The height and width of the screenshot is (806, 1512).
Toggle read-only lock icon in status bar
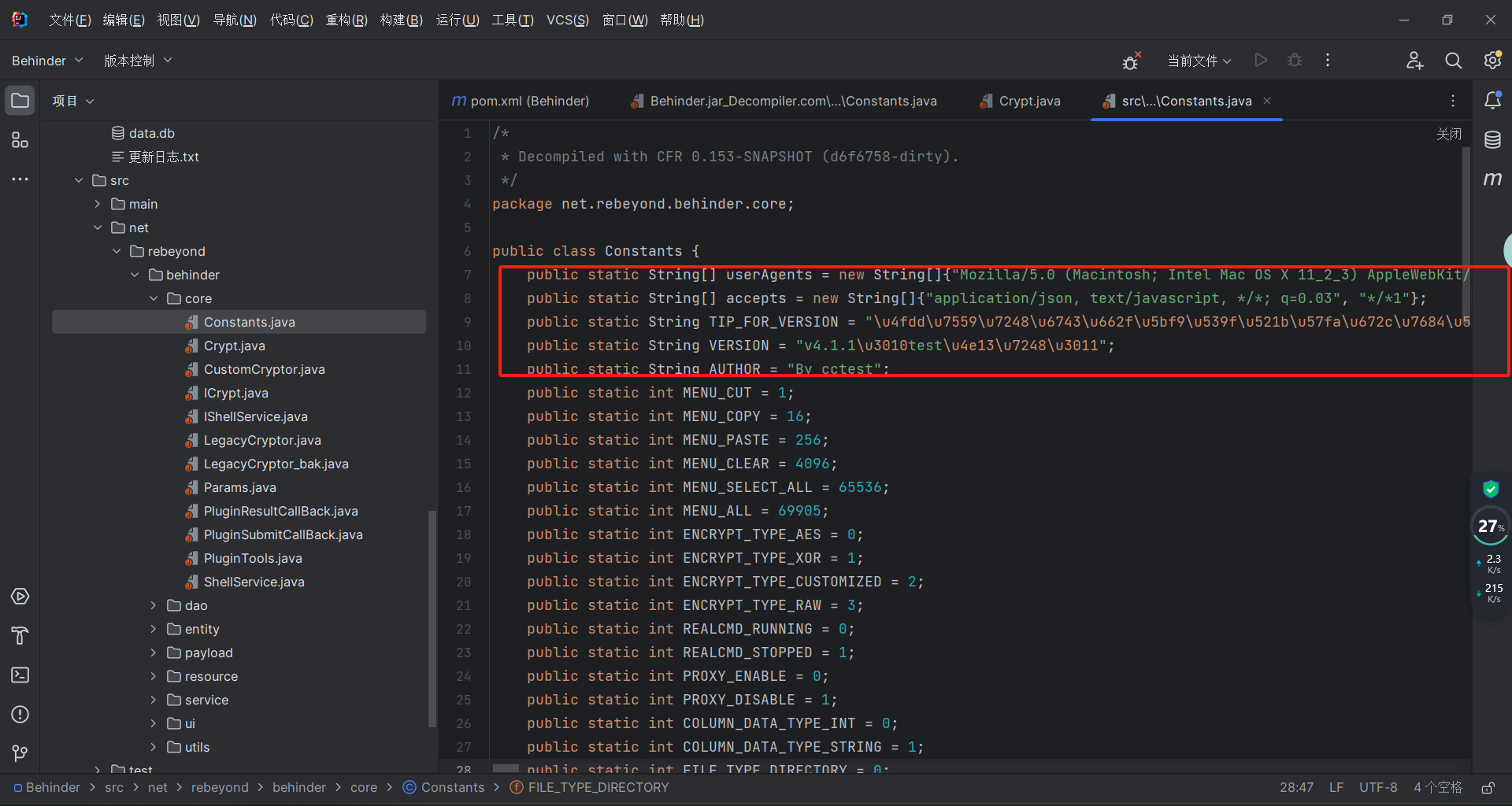(1488, 788)
